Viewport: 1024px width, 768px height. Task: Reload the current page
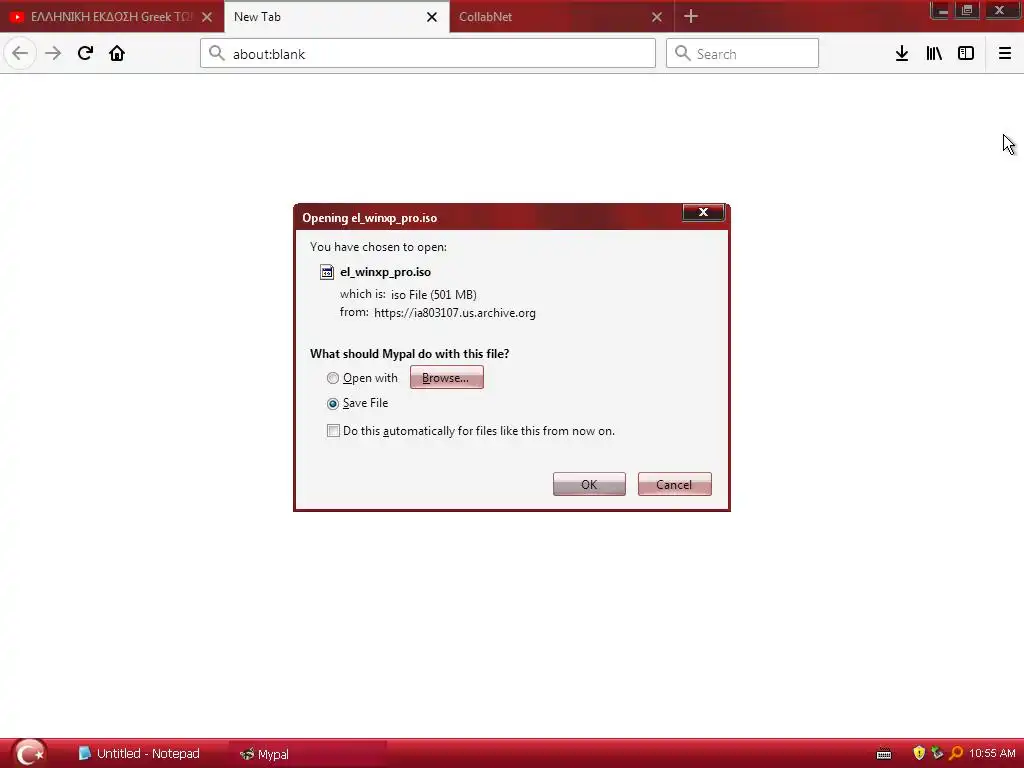click(x=85, y=53)
